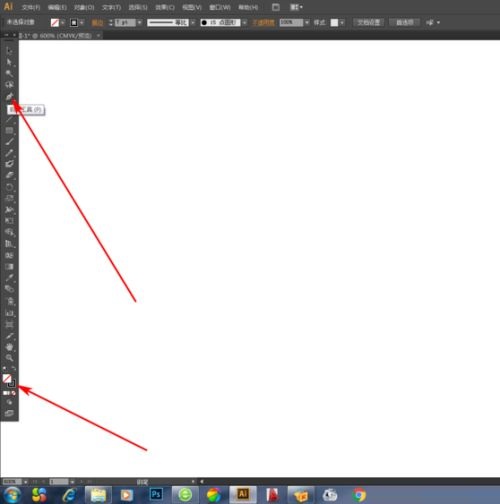The width and height of the screenshot is (500, 504).
Task: Expand the stroke weight dropdown
Action: [140, 22]
